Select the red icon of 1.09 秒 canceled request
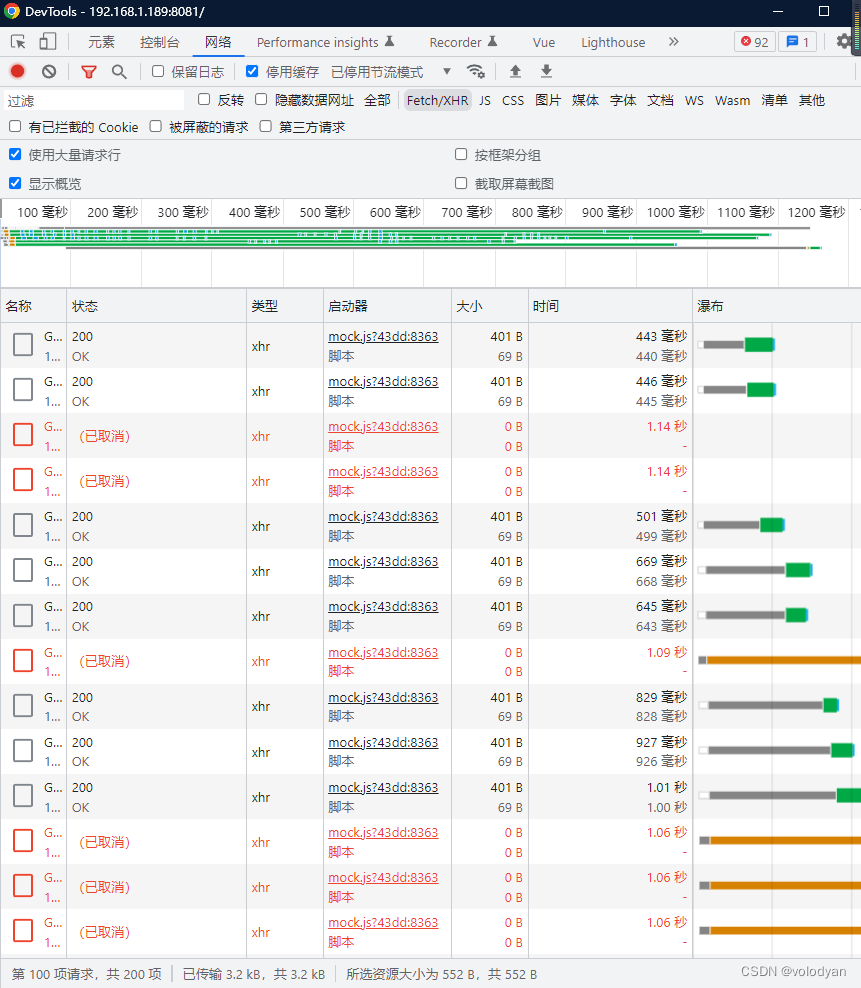Screen dimensions: 861x988 pyautogui.click(x=23, y=660)
